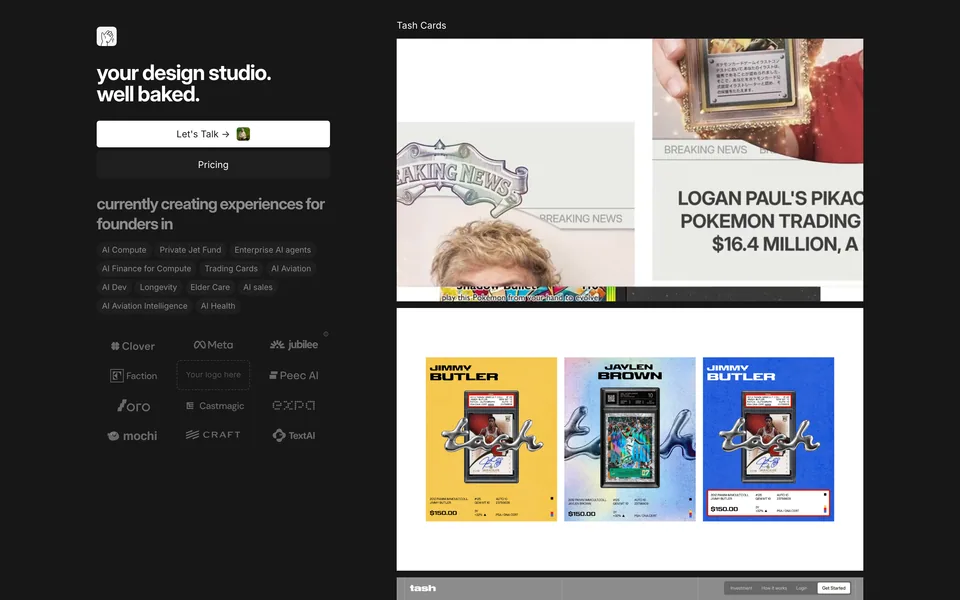Image resolution: width=960 pixels, height=600 pixels.
Task: Click the Meta client logo
Action: tap(213, 345)
